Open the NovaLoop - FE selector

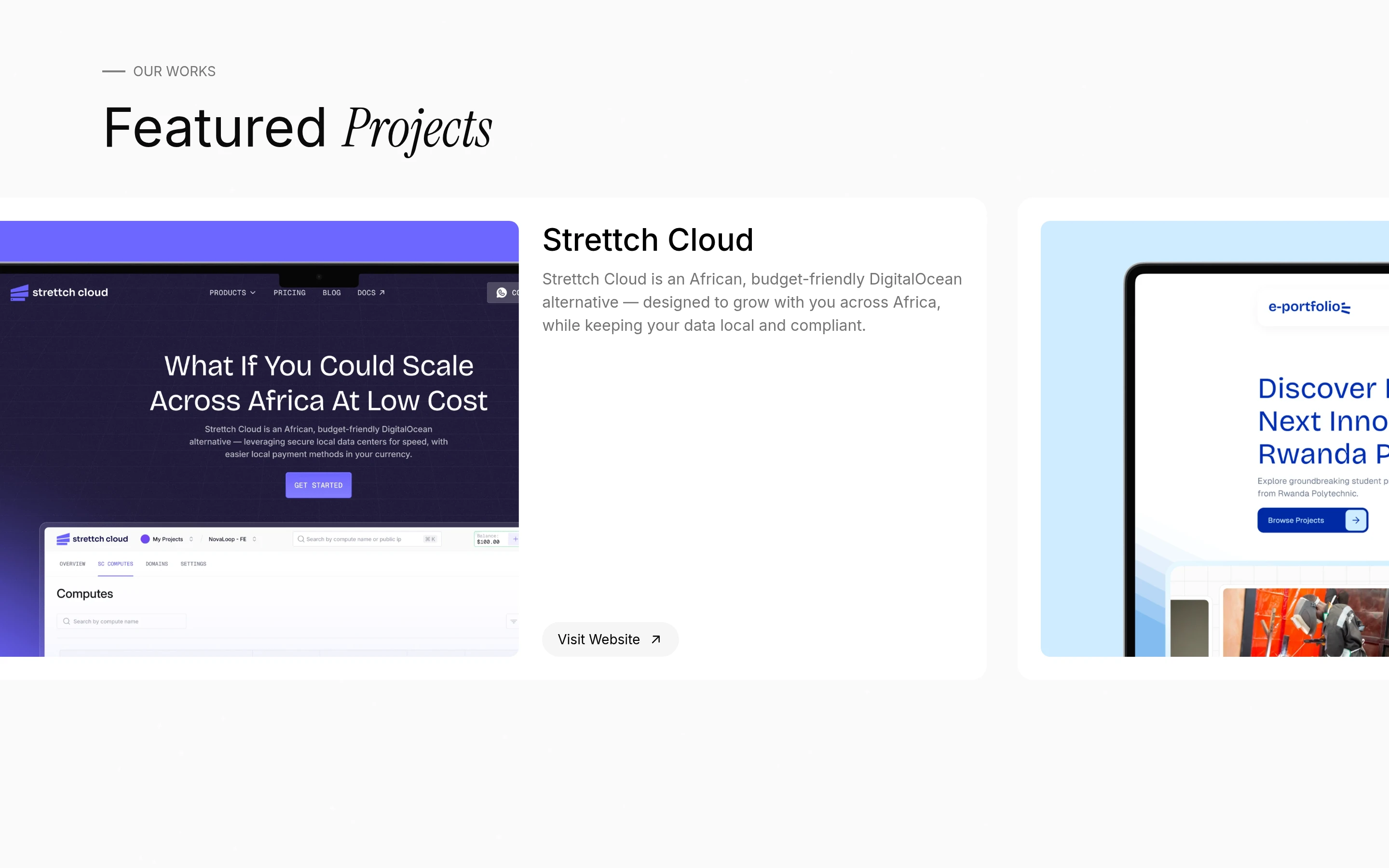coord(232,539)
